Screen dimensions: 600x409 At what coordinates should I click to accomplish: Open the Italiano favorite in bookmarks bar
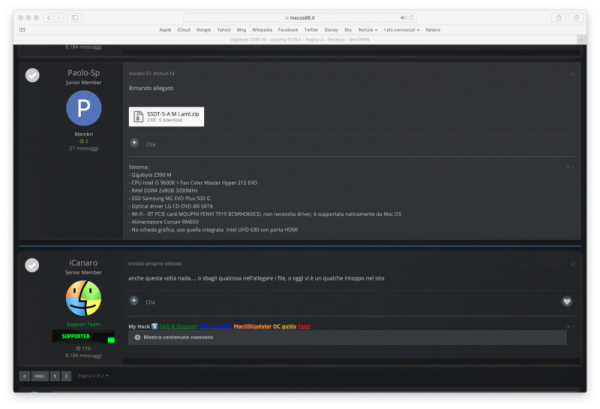pos(433,30)
